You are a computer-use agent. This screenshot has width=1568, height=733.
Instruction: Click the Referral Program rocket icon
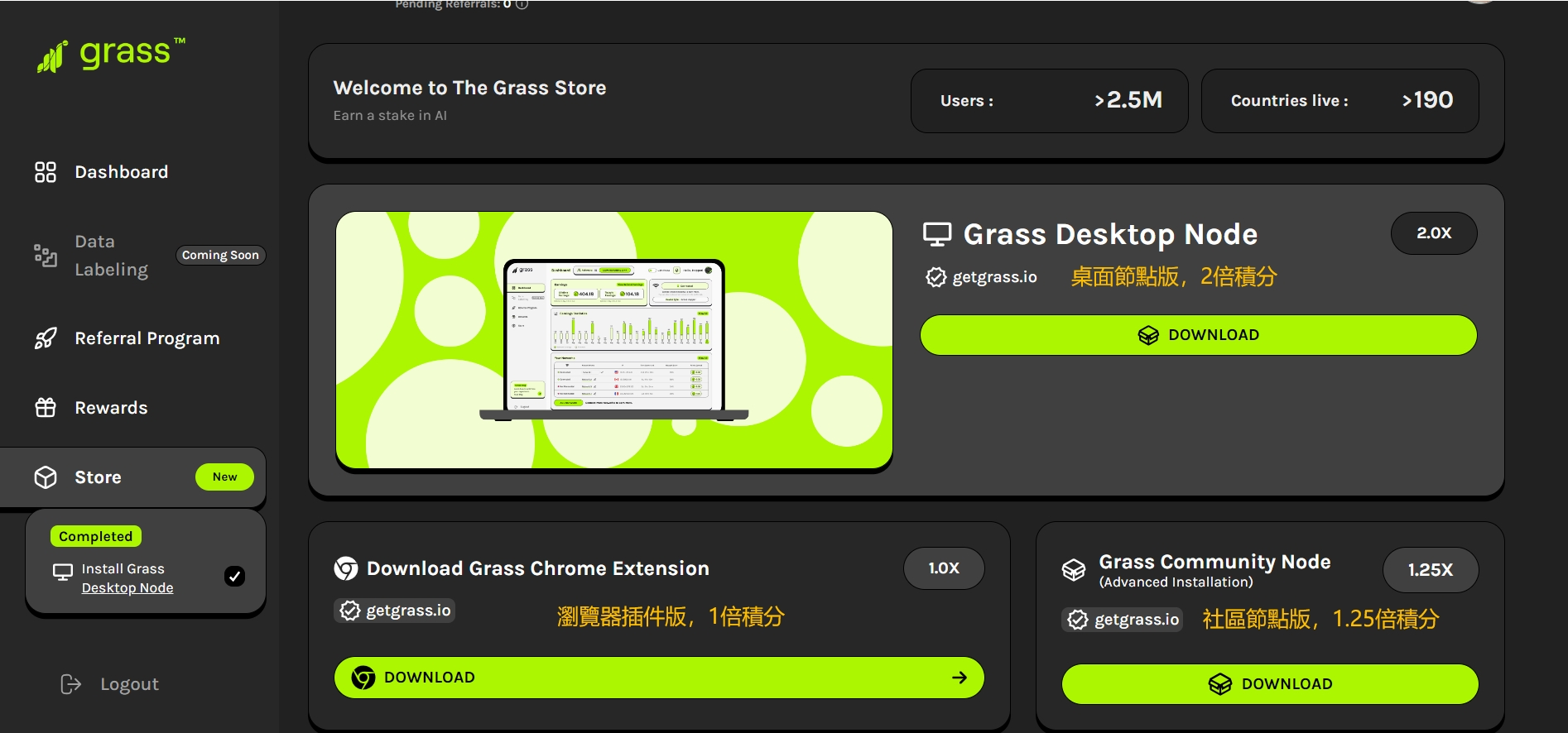click(46, 338)
